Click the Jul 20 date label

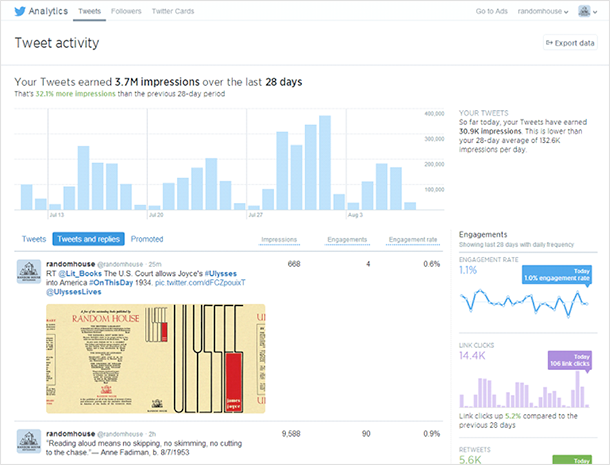pyautogui.click(x=156, y=215)
